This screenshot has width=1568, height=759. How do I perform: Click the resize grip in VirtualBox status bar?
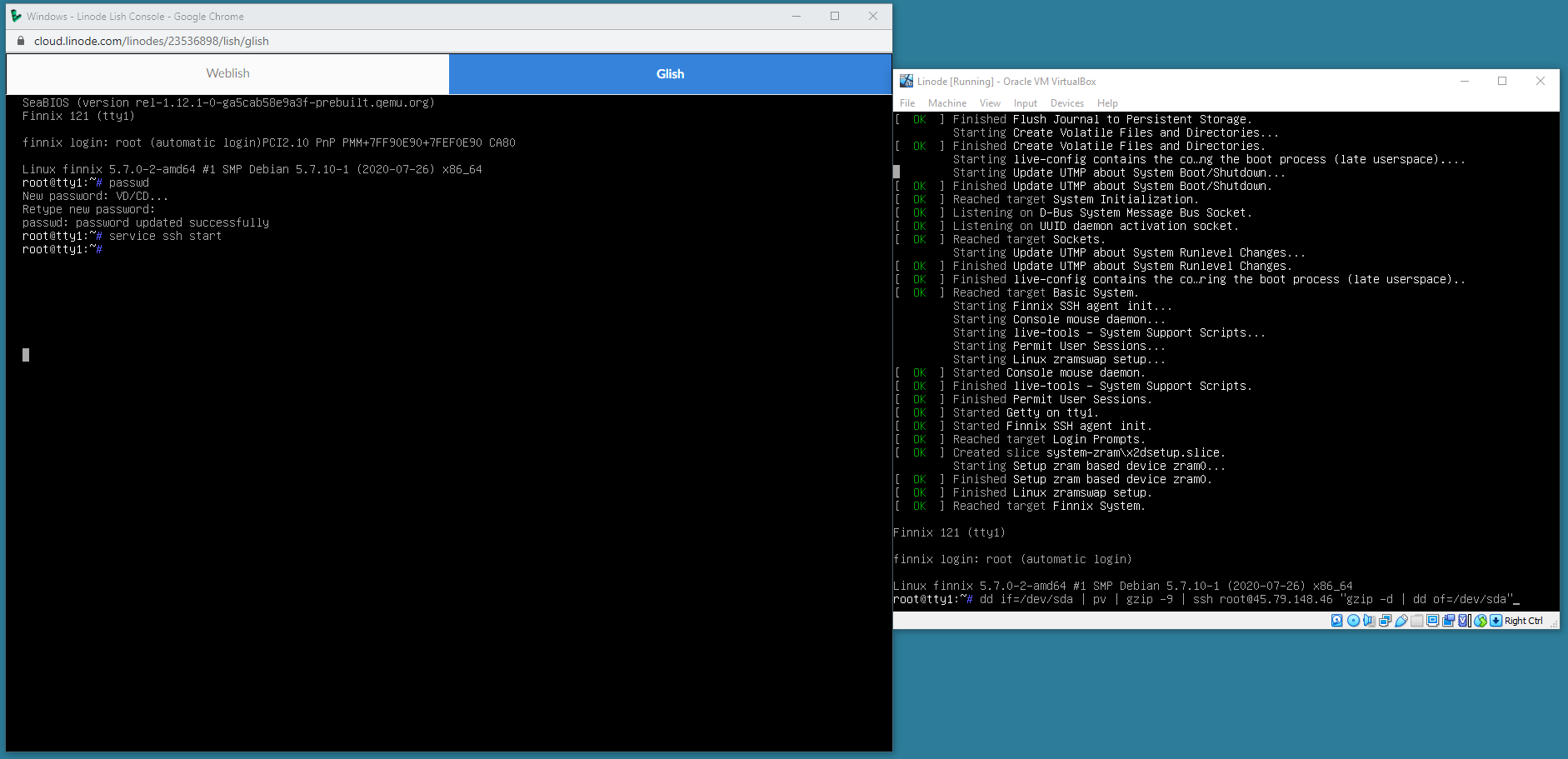[1554, 624]
